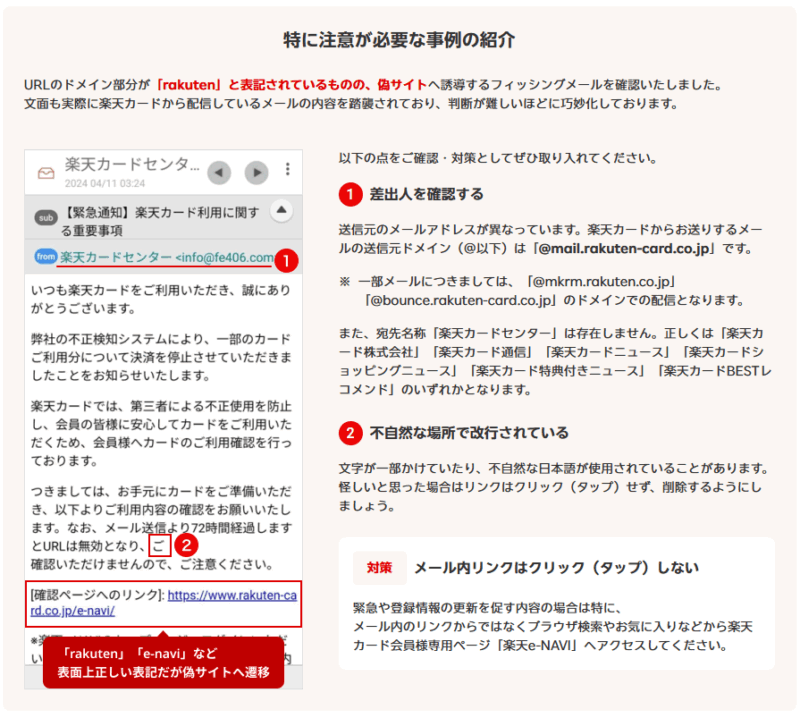Screen dimensions: 800x718
Task: Click domain text @mail.rakuten-card.co.jp
Action: click(x=623, y=249)
